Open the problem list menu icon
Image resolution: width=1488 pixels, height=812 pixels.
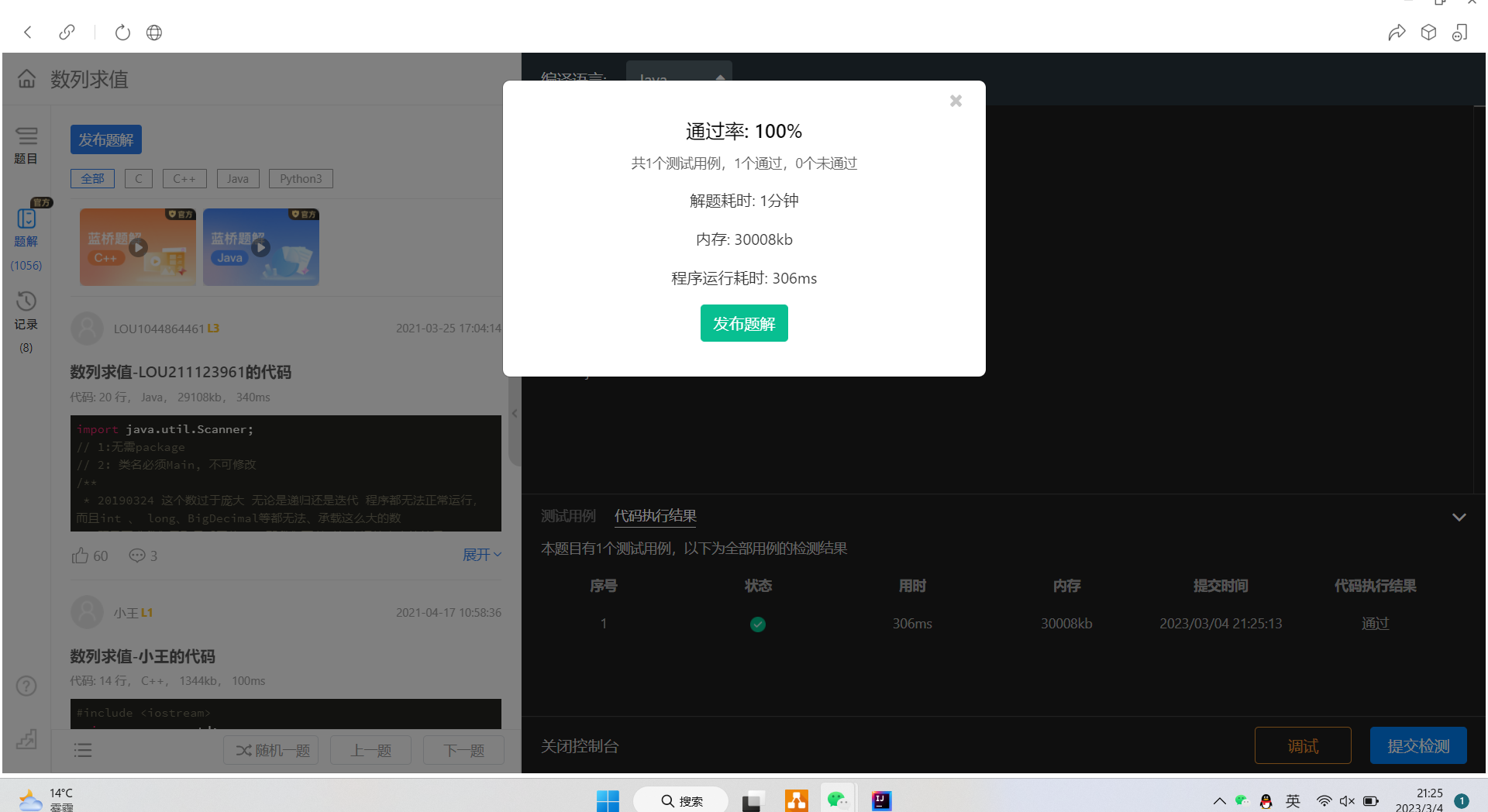pos(83,750)
